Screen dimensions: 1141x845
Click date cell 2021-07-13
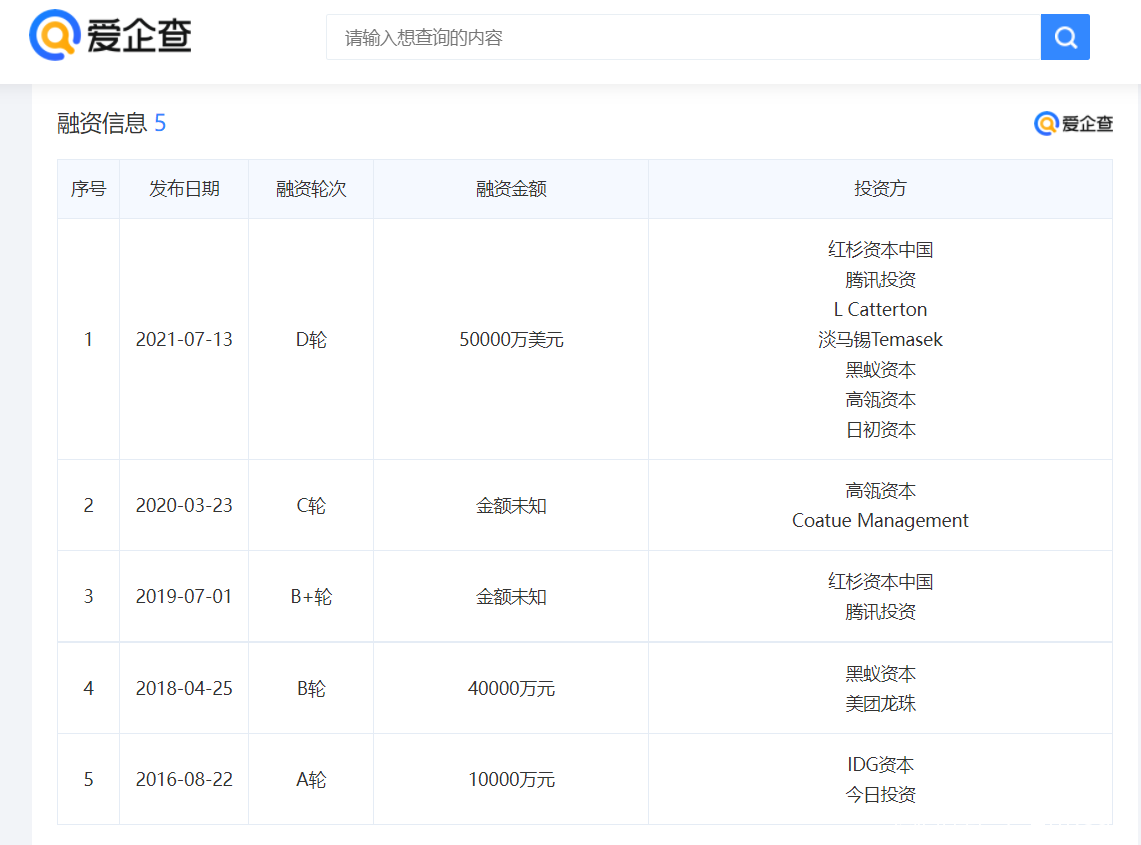(184, 339)
